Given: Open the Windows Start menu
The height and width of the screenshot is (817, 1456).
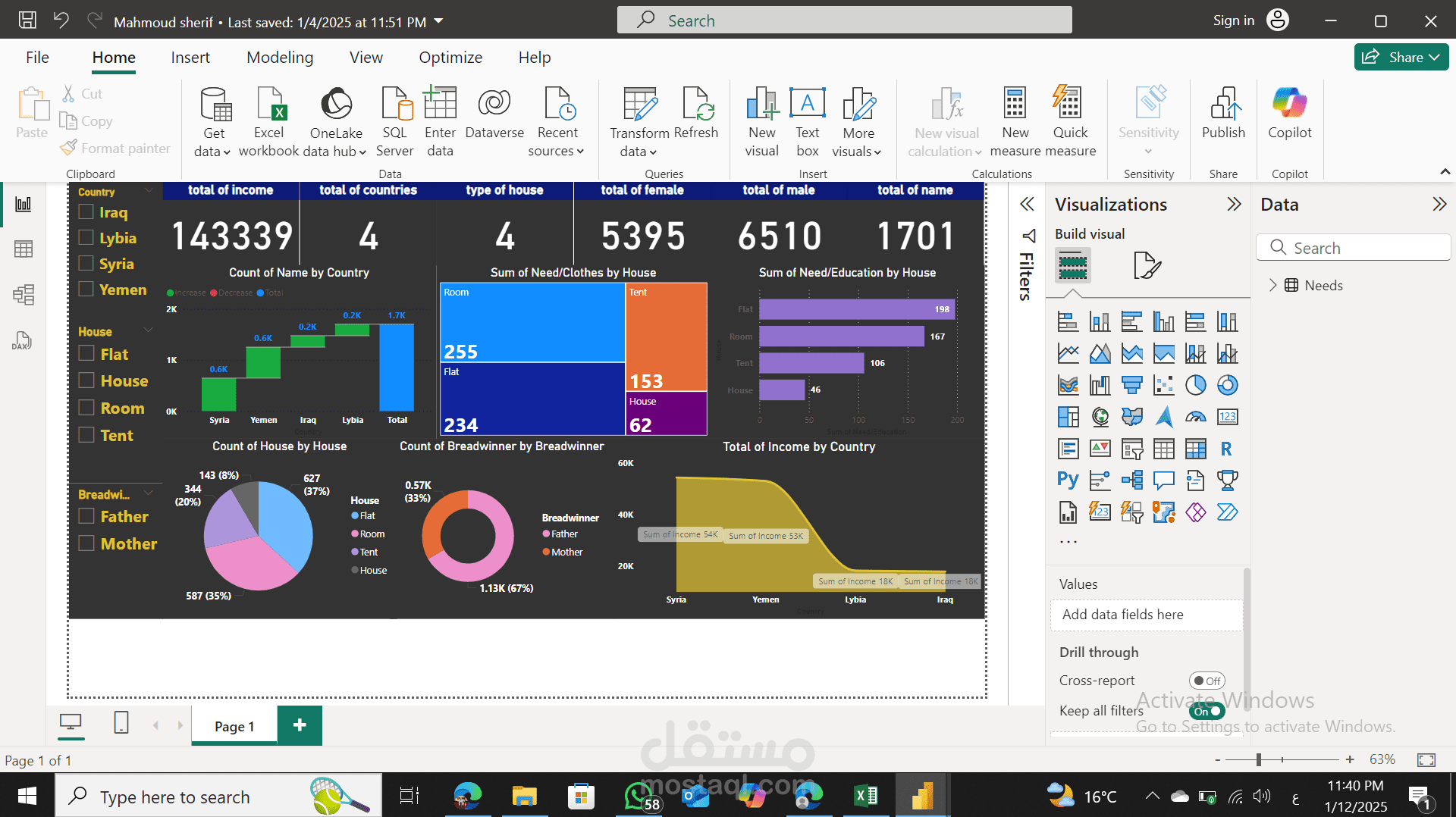Looking at the screenshot, I should [27, 796].
